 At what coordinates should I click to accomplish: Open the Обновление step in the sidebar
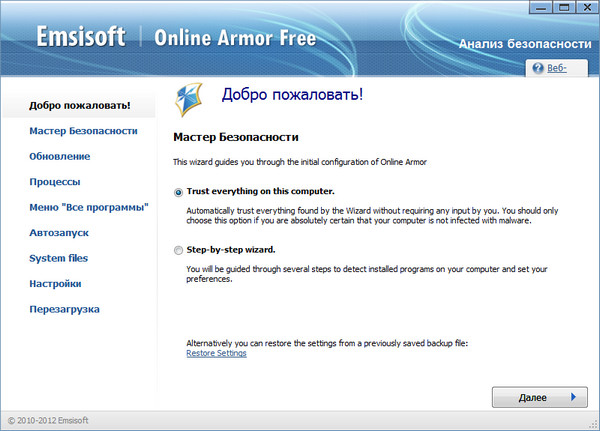60,156
